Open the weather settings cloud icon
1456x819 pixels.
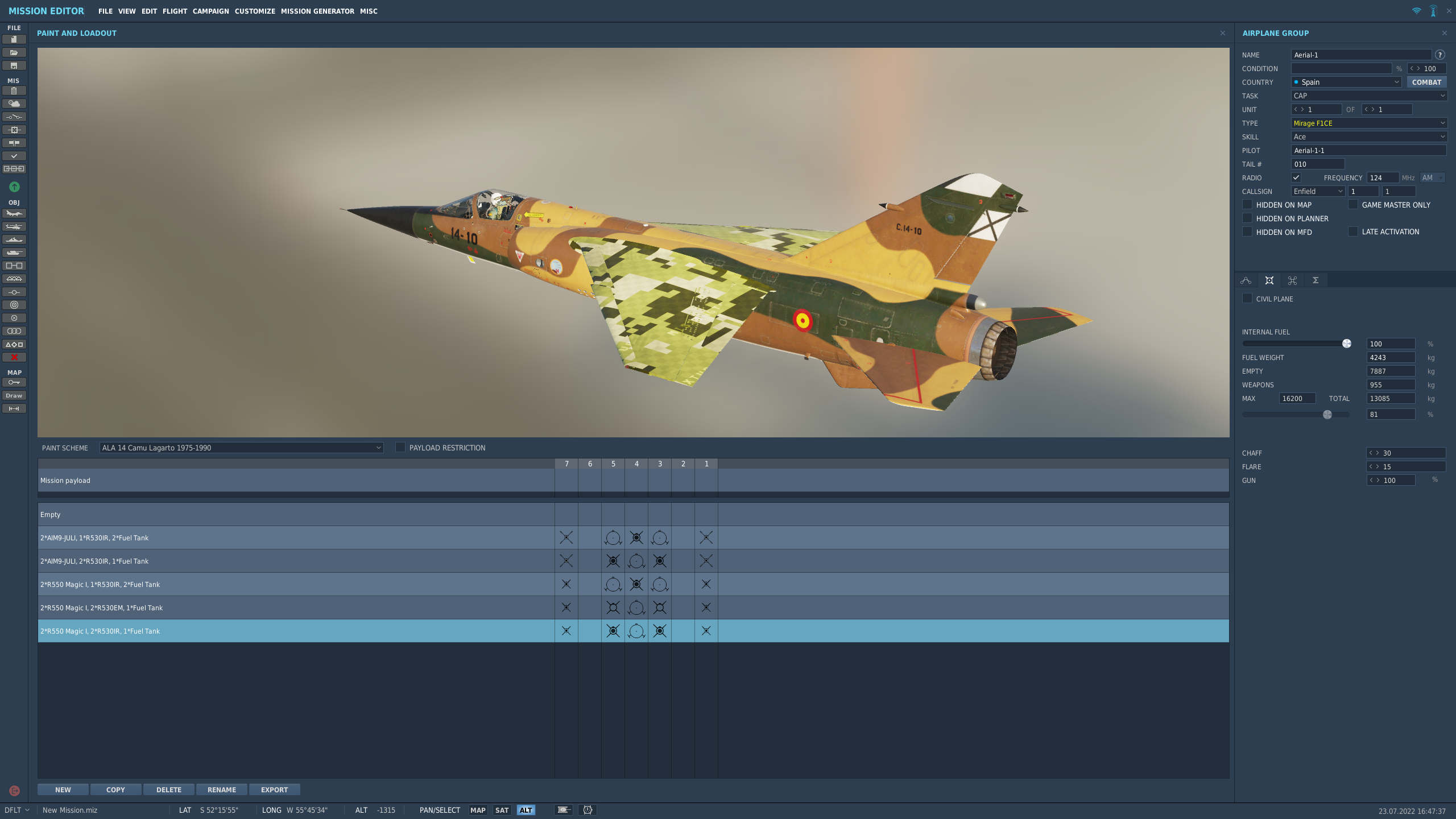pos(14,104)
